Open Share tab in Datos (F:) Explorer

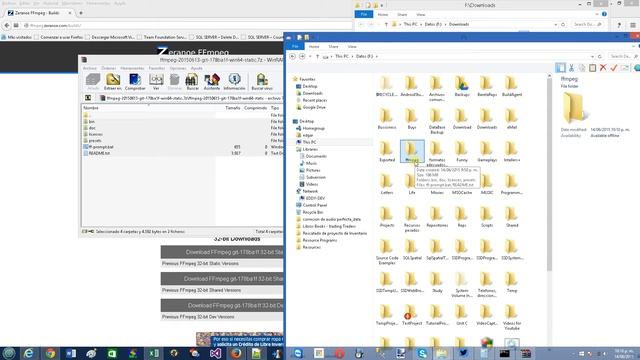tap(333, 47)
